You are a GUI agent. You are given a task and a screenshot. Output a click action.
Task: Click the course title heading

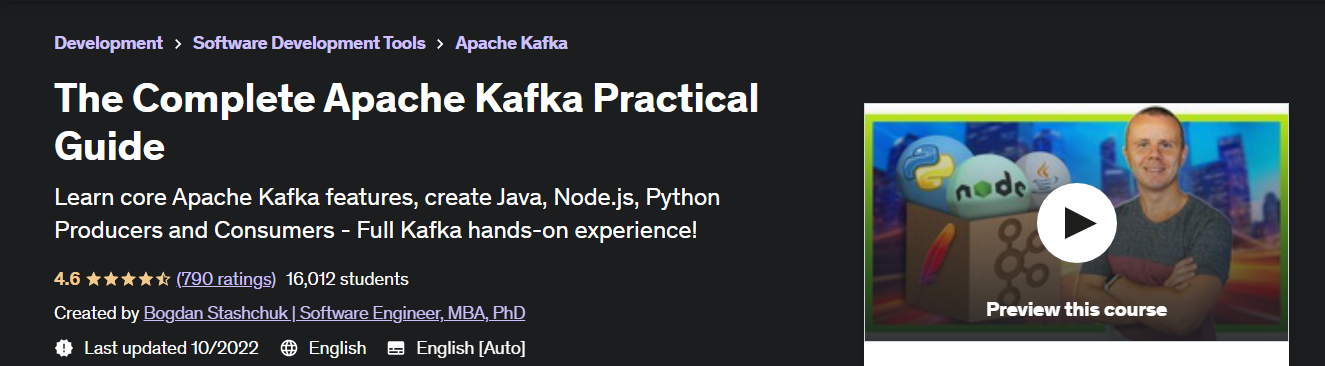point(406,122)
